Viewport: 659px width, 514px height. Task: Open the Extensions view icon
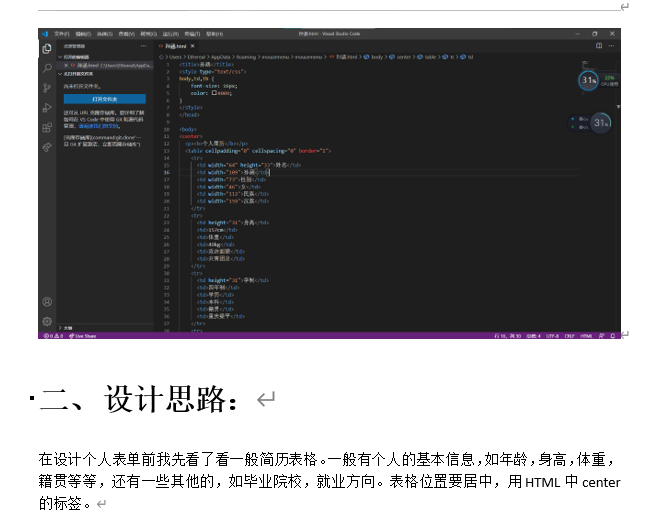[47, 128]
